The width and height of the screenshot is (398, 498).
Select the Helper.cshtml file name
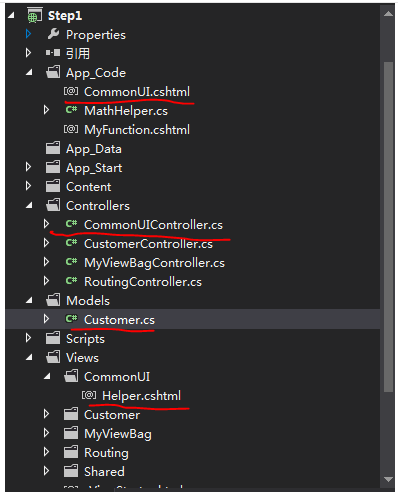(x=141, y=396)
